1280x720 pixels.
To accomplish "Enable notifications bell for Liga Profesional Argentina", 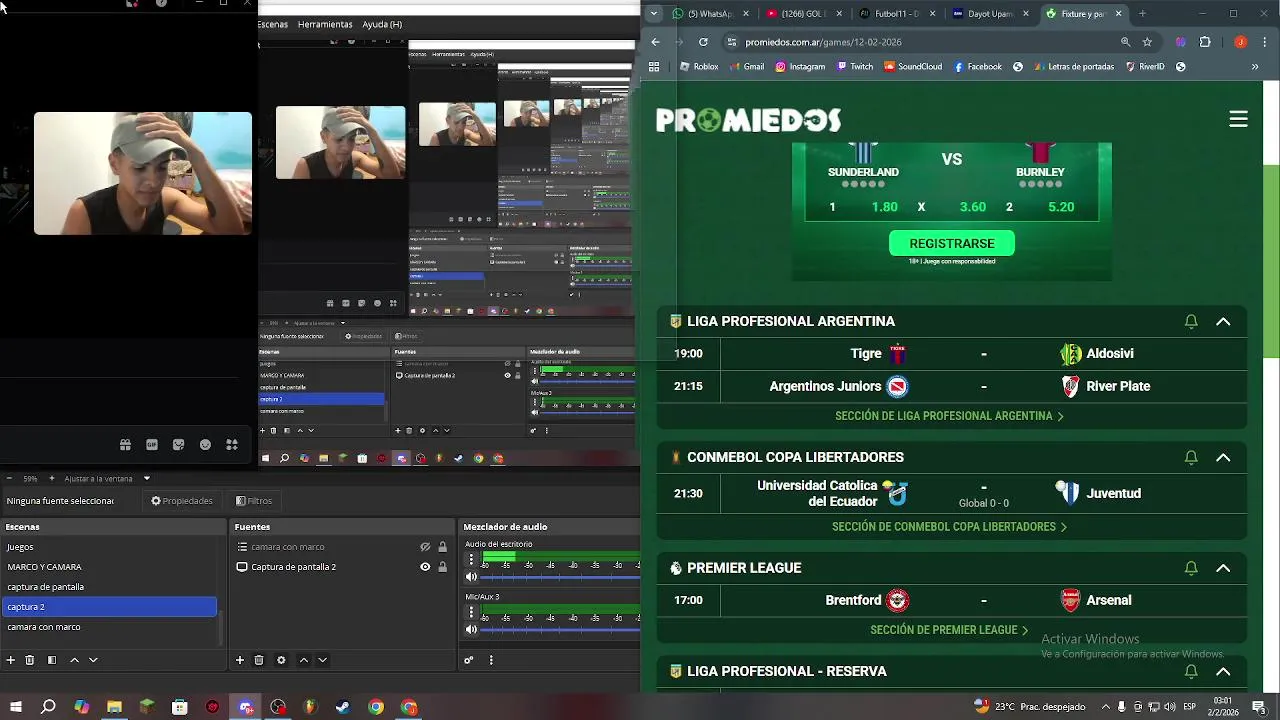I will point(1191,321).
